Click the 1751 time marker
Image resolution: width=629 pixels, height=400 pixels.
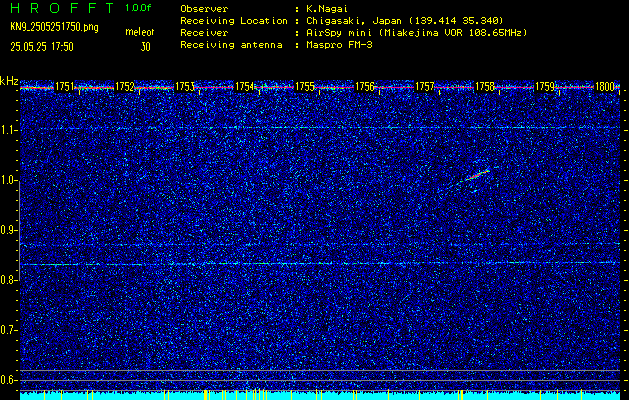(64, 87)
